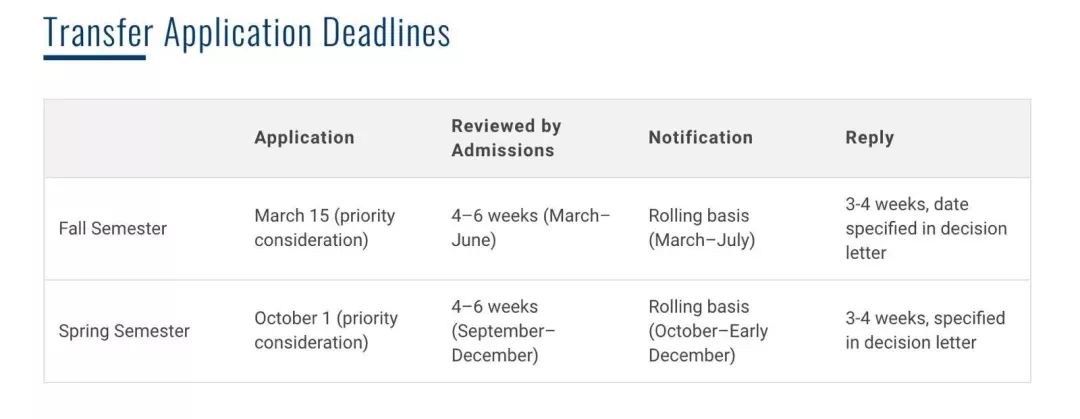The image size is (1080, 419).
Task: Click the October 1 priority consideration cell
Action: pos(326,331)
